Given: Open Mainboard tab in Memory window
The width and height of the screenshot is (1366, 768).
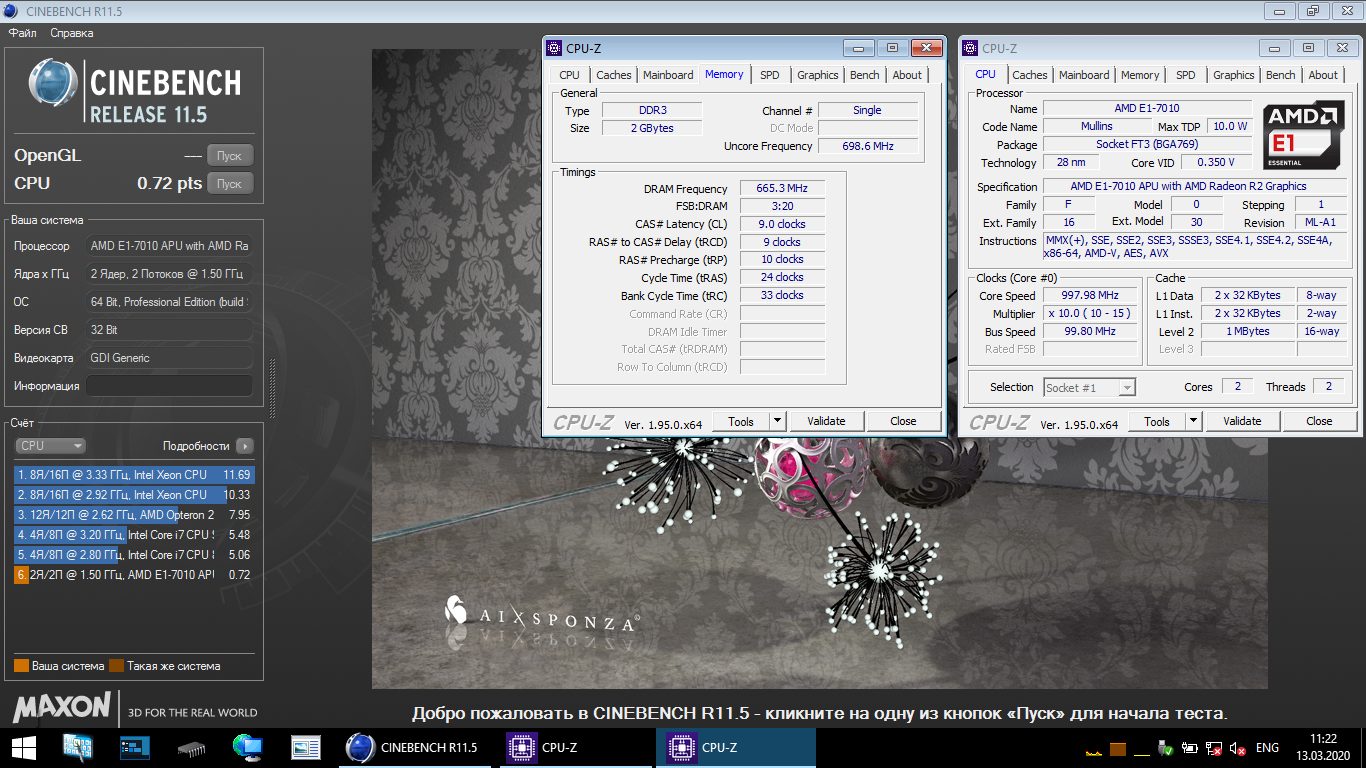Looking at the screenshot, I should point(668,75).
